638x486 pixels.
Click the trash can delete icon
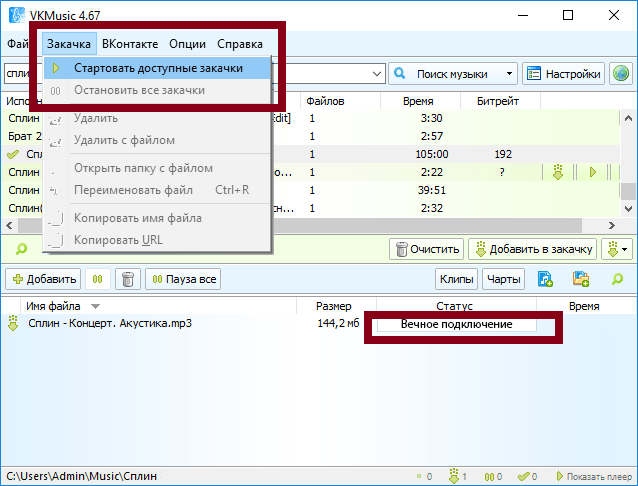coord(128,279)
